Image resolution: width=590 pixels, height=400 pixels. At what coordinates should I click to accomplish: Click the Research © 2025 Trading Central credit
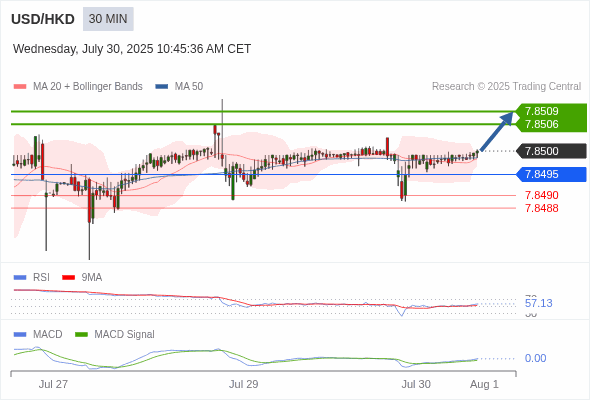point(506,87)
